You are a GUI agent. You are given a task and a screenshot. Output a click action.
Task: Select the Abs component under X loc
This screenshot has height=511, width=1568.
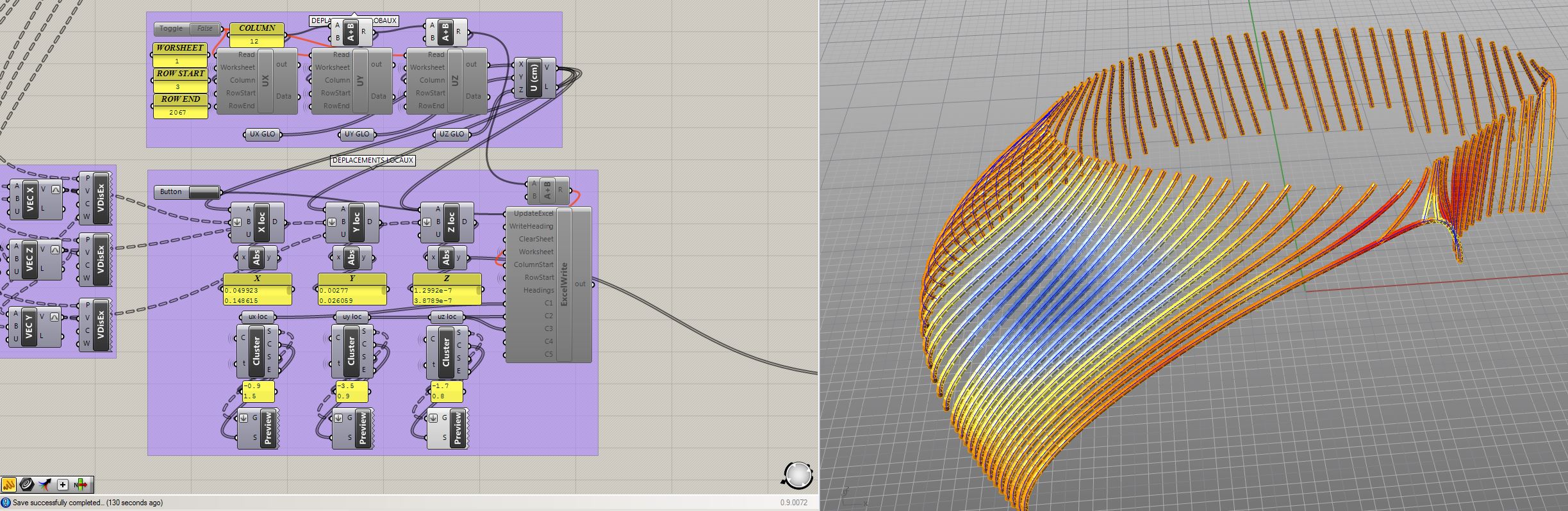tap(257, 258)
